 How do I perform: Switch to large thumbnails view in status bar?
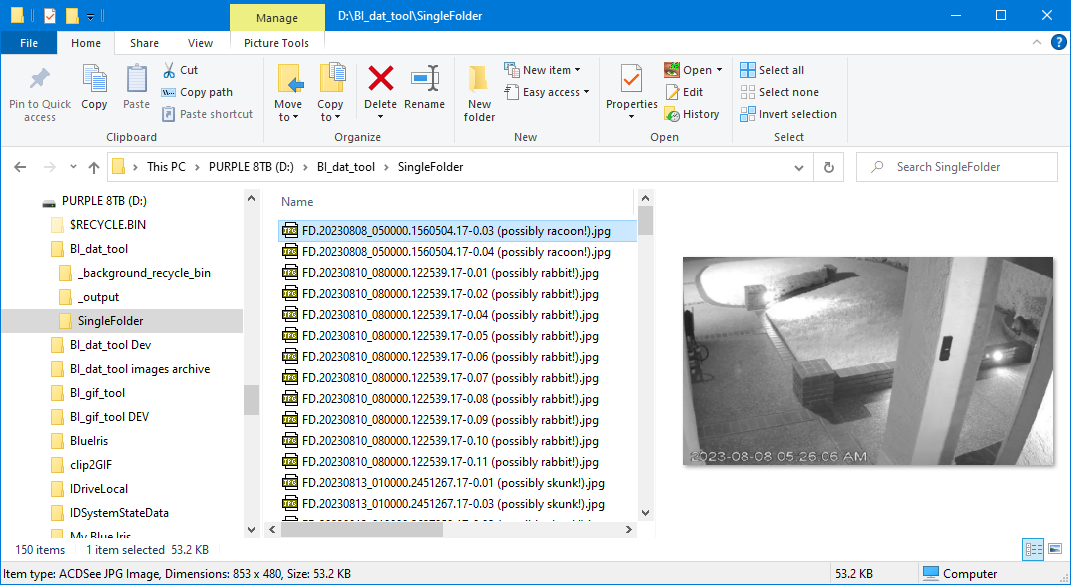[1054, 549]
